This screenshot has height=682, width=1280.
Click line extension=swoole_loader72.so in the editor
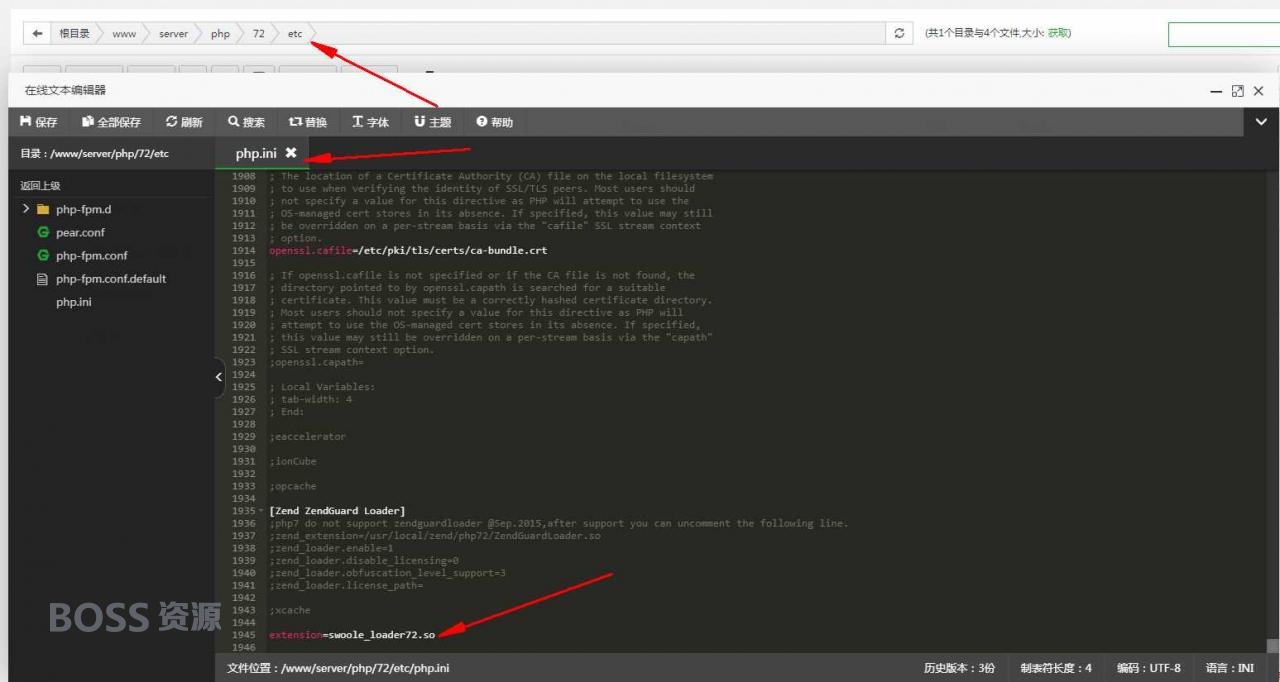point(352,635)
